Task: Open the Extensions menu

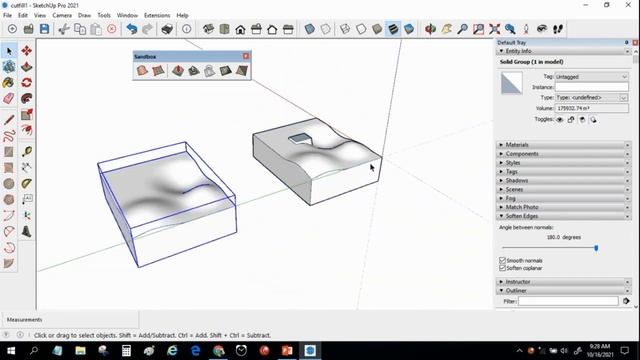Action: pyautogui.click(x=157, y=15)
